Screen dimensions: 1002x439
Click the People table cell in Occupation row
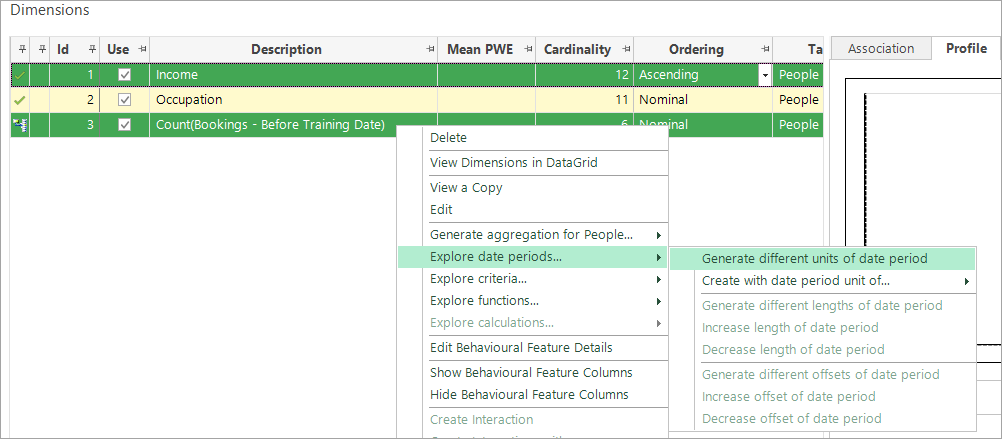(x=798, y=100)
